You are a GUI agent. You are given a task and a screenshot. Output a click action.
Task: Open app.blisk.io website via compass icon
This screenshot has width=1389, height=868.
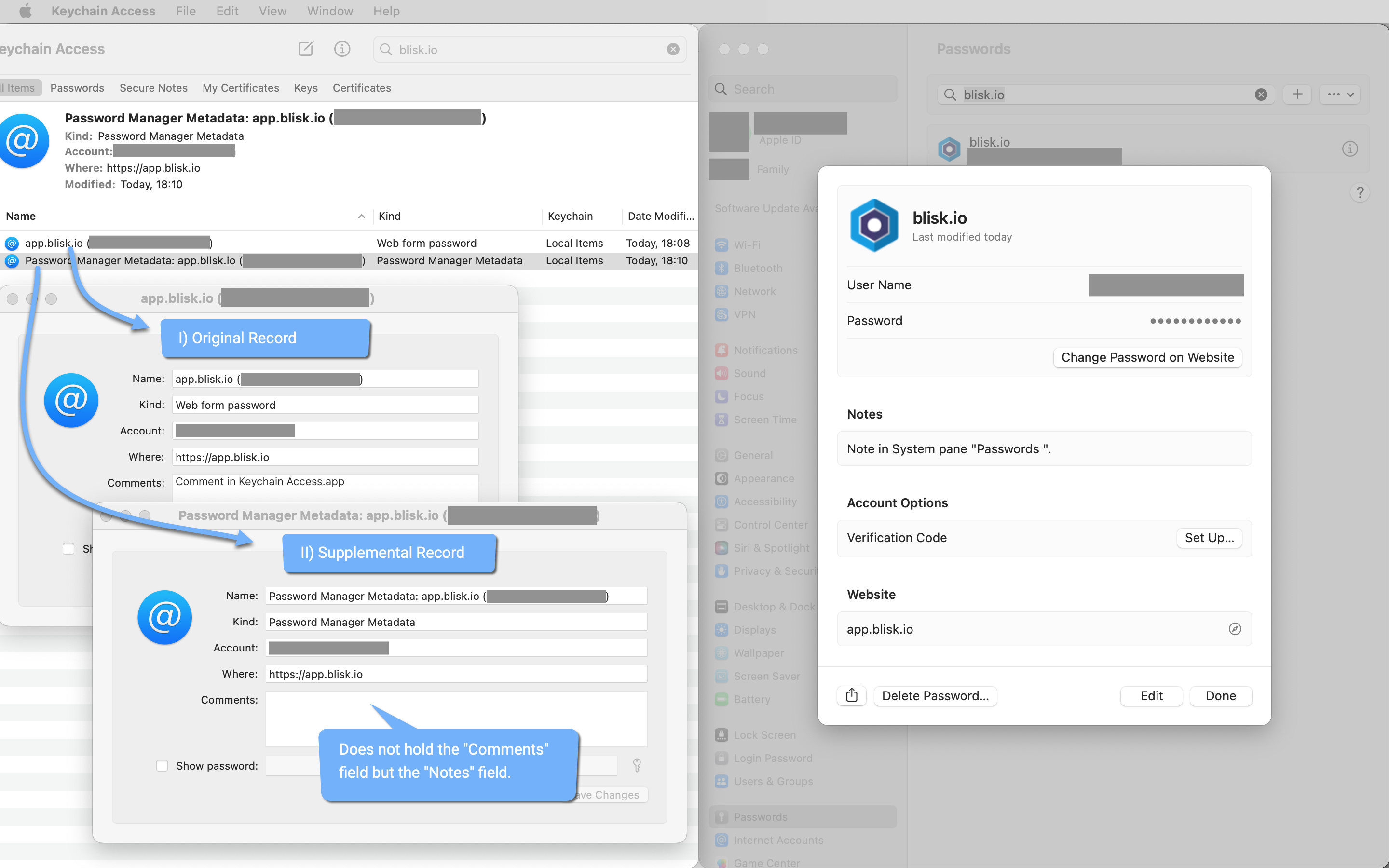(x=1235, y=629)
